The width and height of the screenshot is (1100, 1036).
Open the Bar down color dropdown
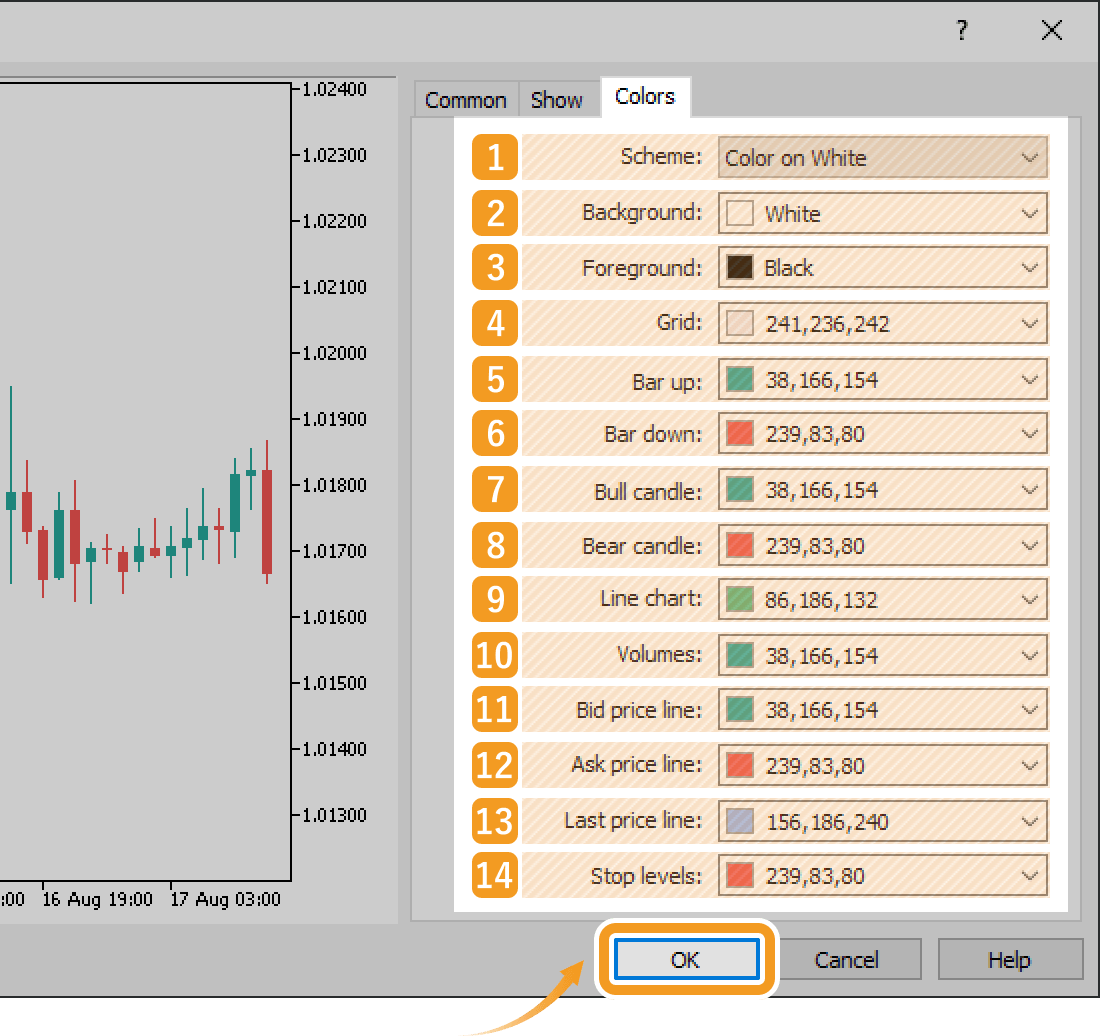pyautogui.click(x=1029, y=435)
